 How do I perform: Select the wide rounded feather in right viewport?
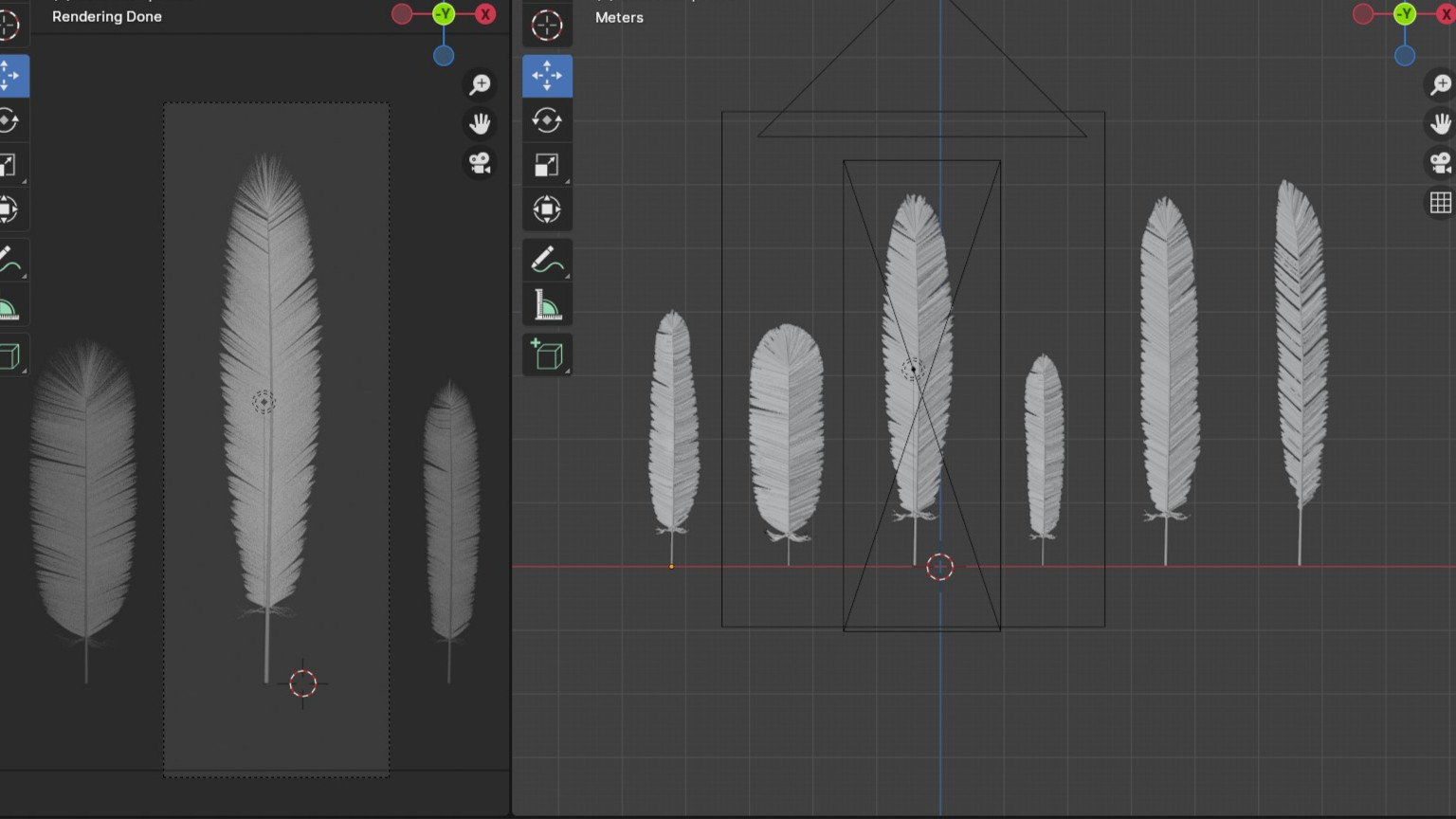786,427
